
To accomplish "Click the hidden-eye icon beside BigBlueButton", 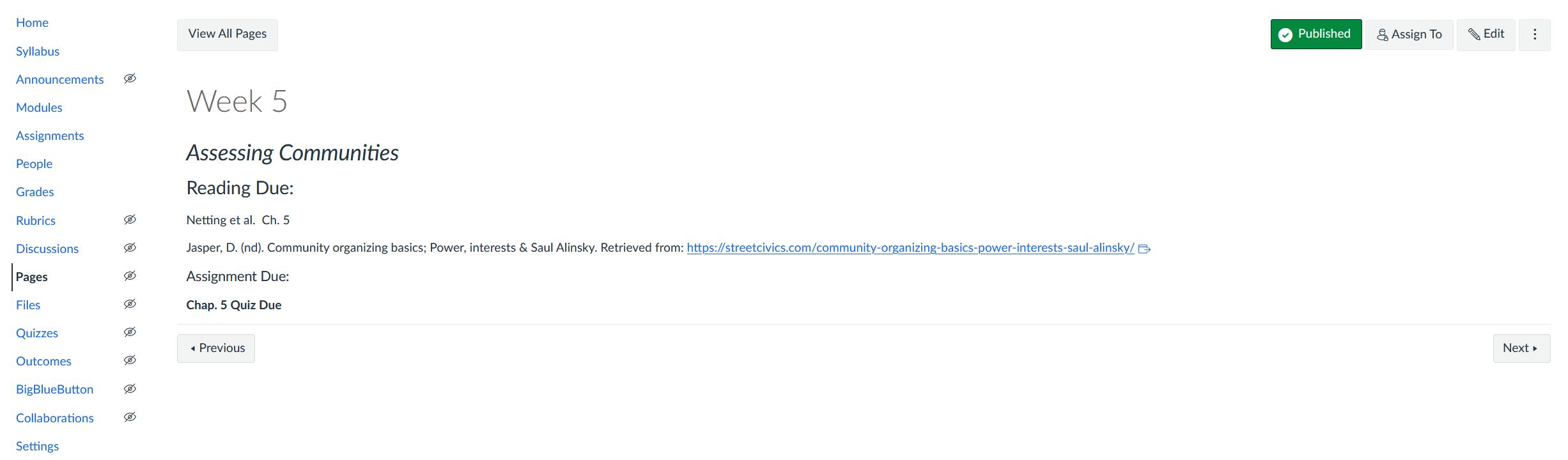I will [x=130, y=389].
